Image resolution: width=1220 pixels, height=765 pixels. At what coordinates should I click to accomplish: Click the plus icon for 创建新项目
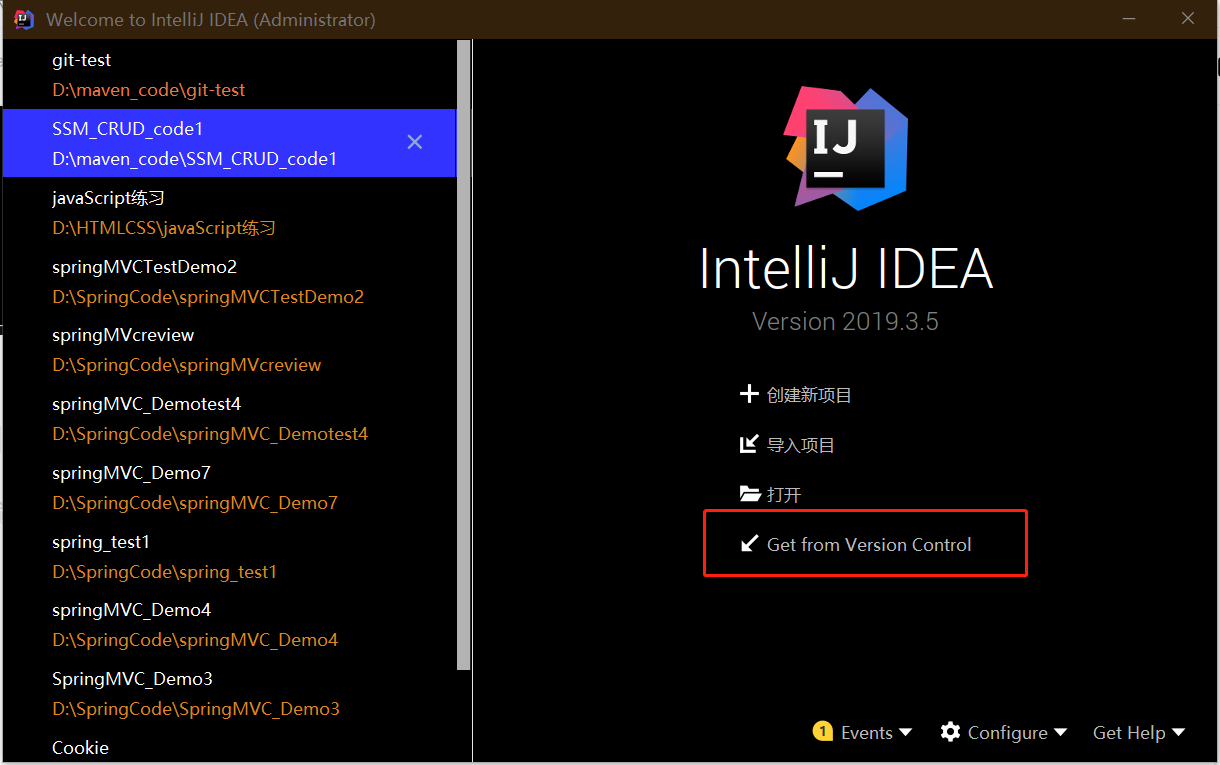pyautogui.click(x=749, y=394)
